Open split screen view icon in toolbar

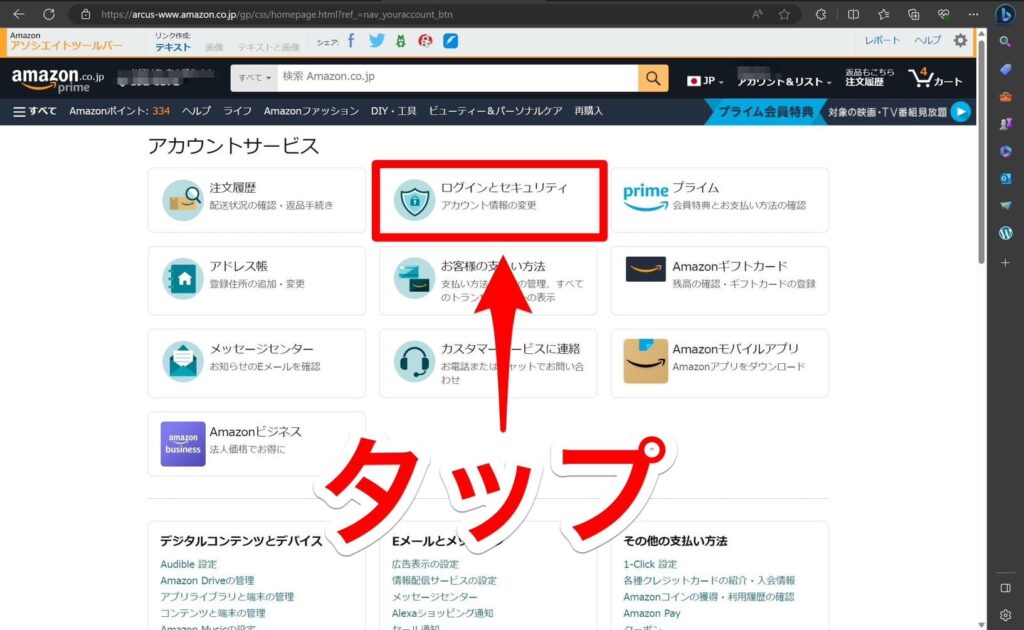[853, 14]
